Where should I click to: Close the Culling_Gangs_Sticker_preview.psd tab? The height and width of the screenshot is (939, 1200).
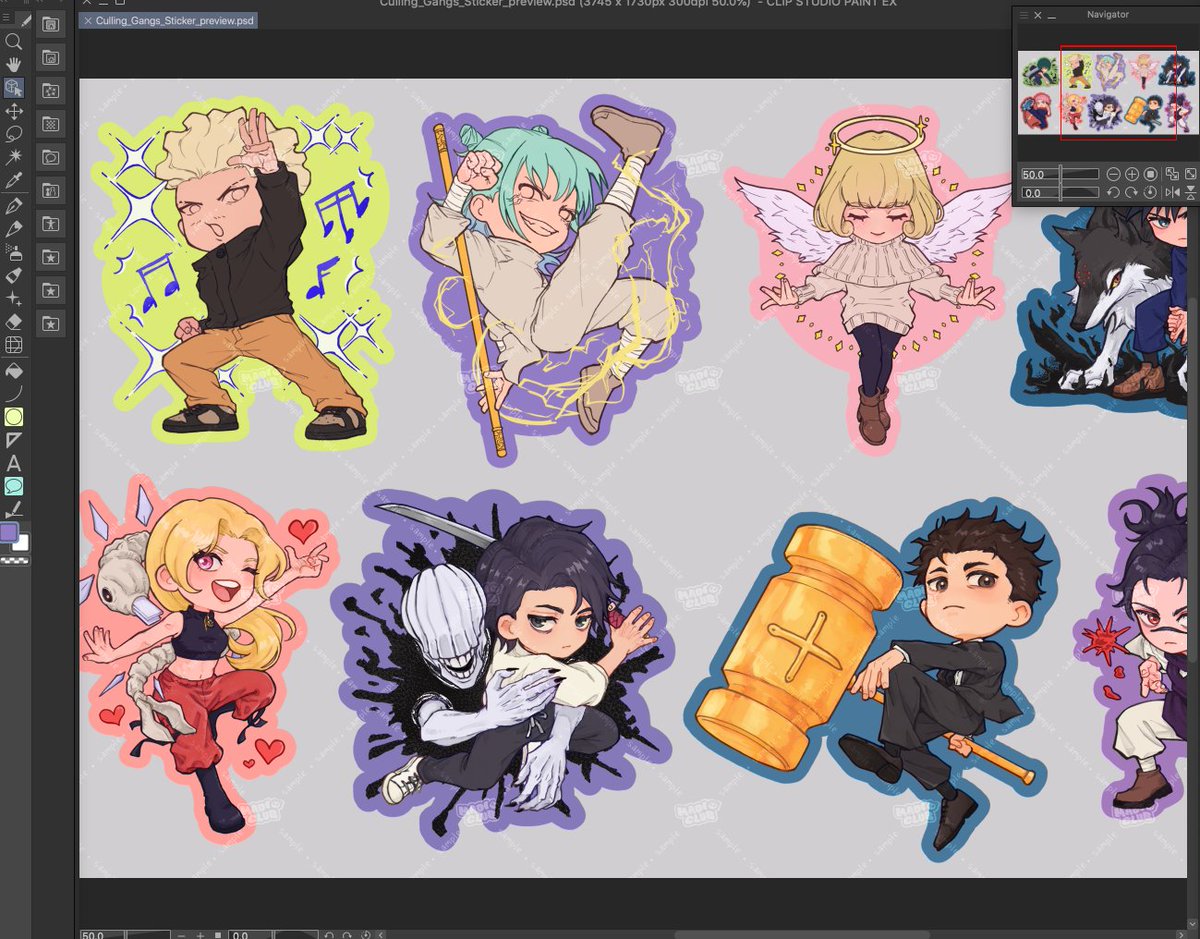click(88, 20)
